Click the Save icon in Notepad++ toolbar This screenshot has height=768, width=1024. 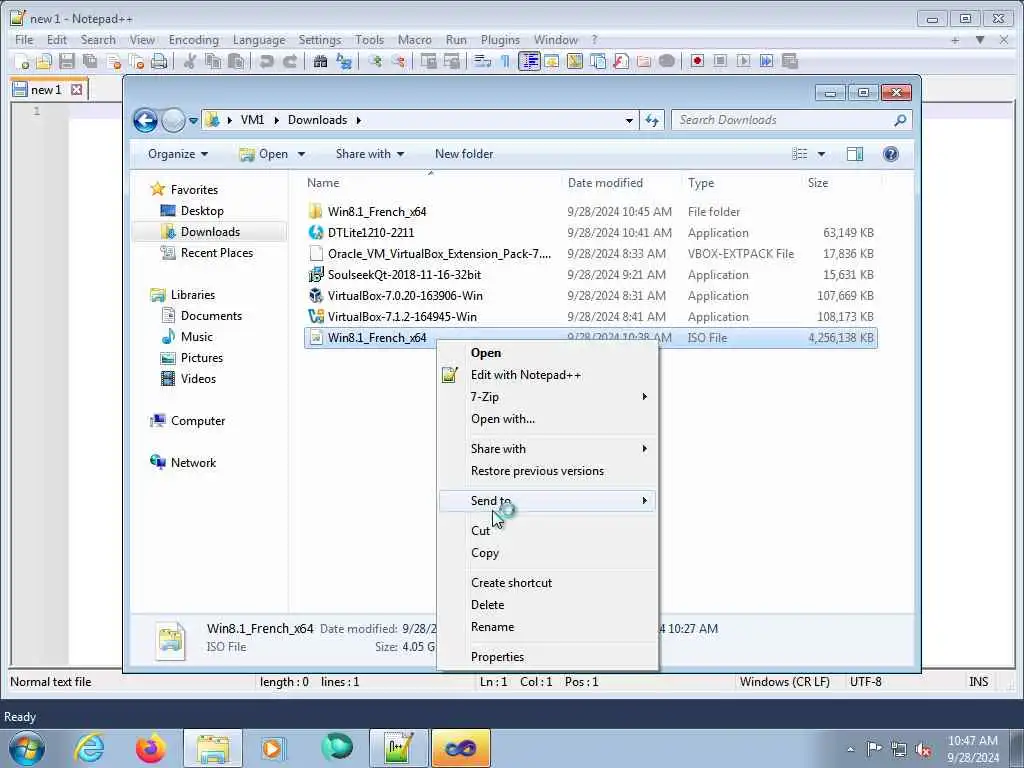click(x=67, y=61)
